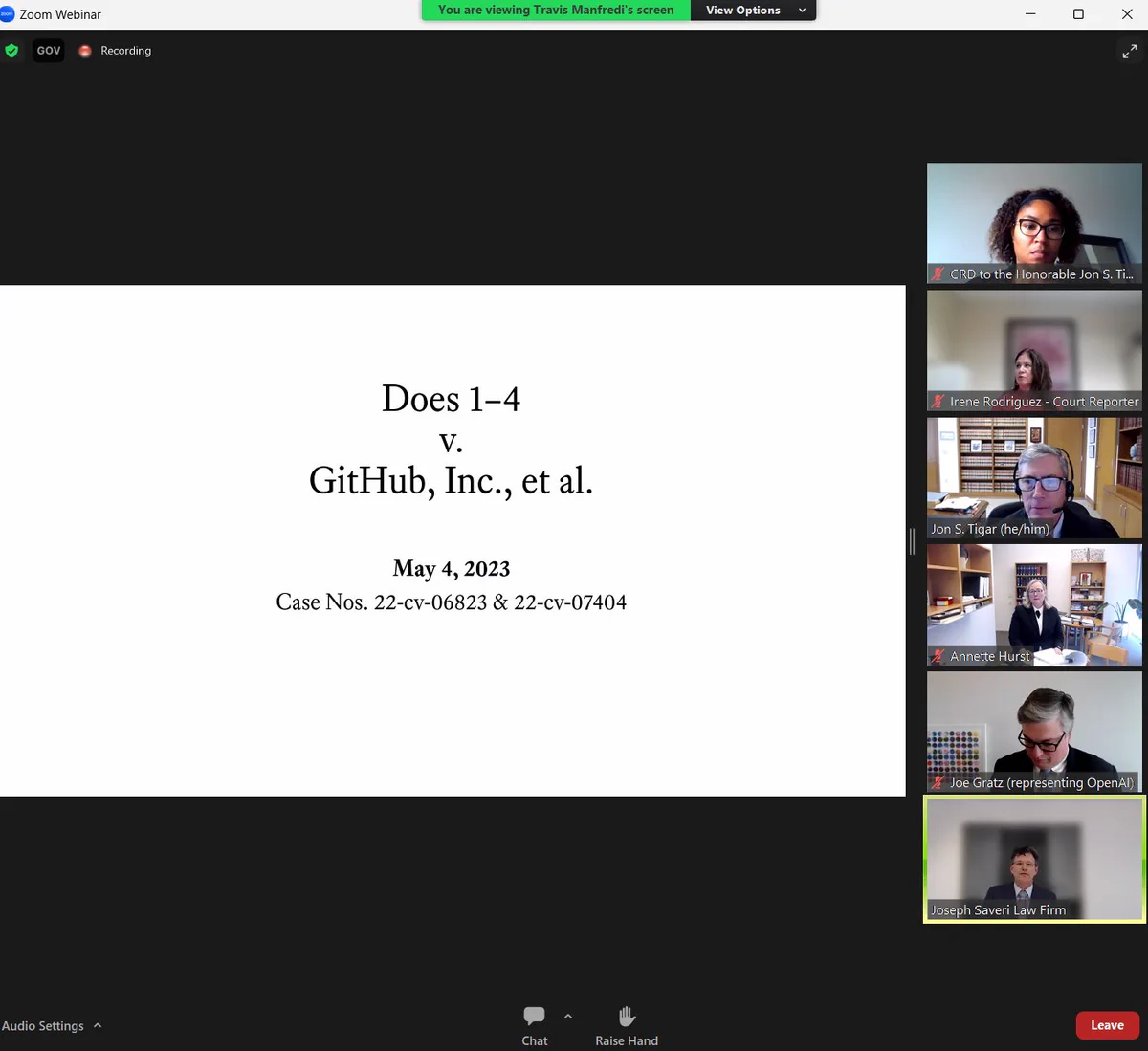Select the Jon S. Tigar (he/him) video tile

[x=1034, y=478]
